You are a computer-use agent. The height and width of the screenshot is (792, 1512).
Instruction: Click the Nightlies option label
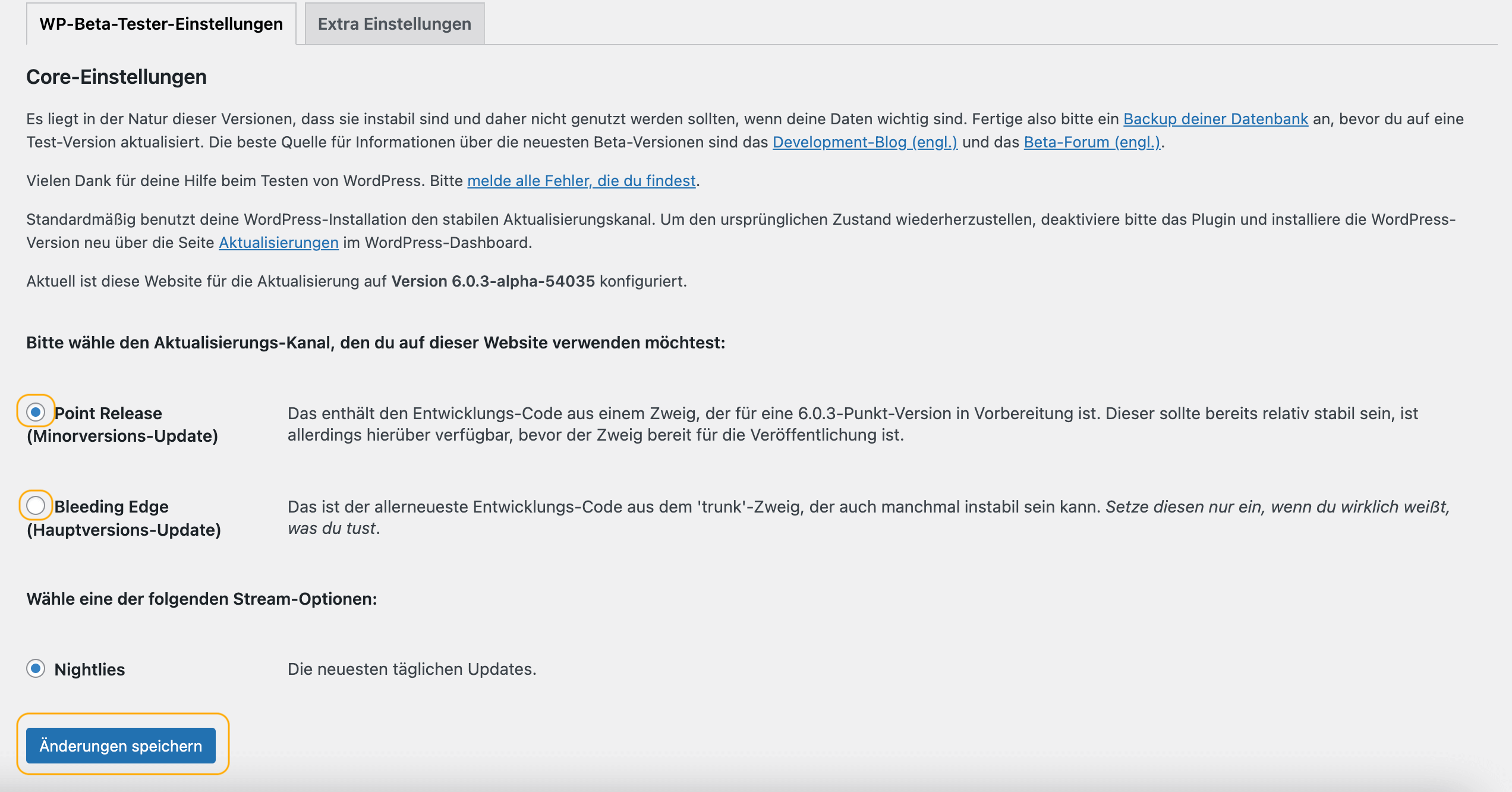pos(89,668)
